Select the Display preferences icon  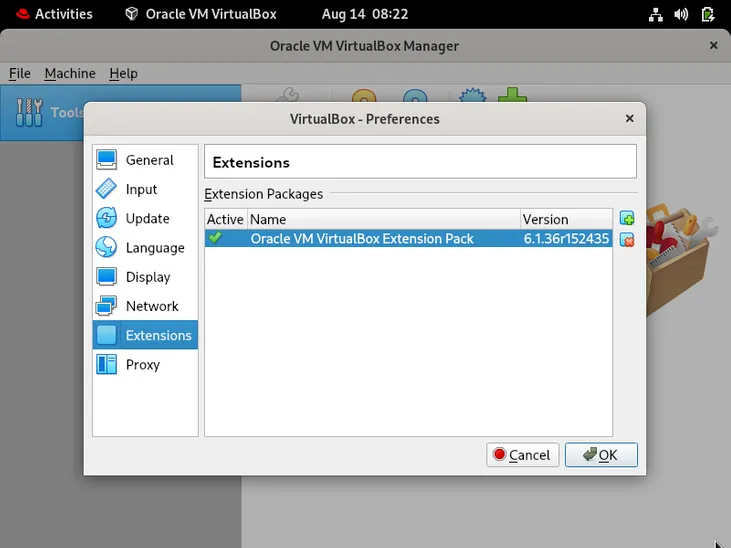click(x=107, y=277)
